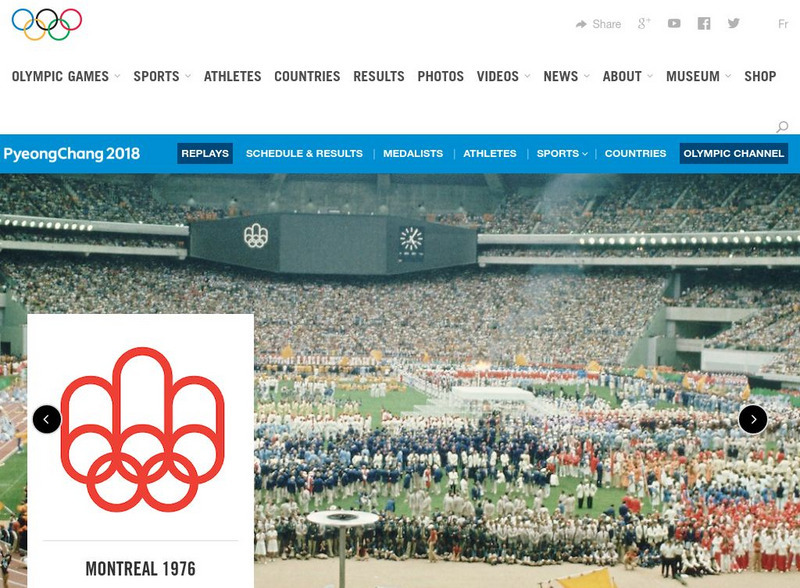
Task: Click the Olympic rings logo
Action: tap(47, 24)
